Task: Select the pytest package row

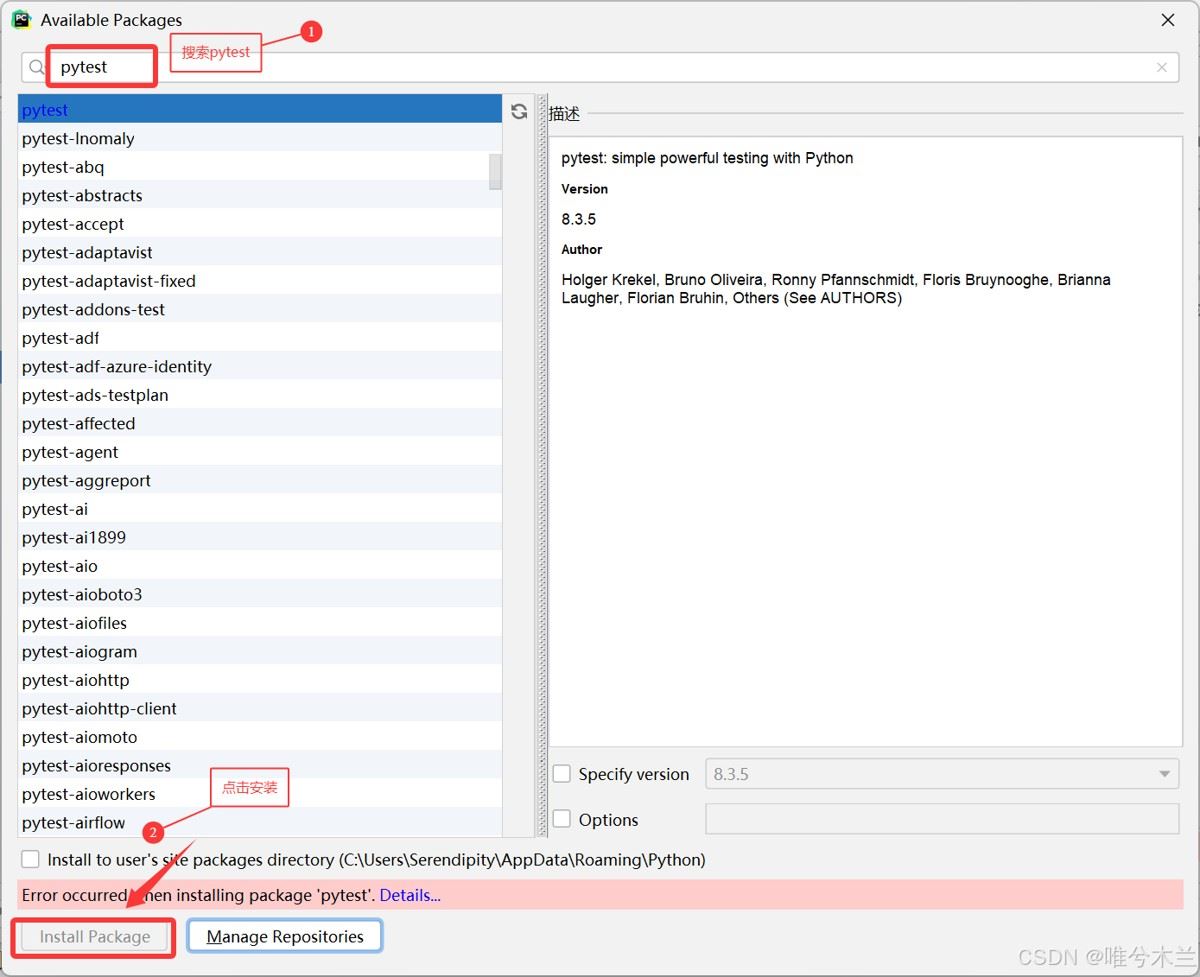Action: tap(260, 110)
